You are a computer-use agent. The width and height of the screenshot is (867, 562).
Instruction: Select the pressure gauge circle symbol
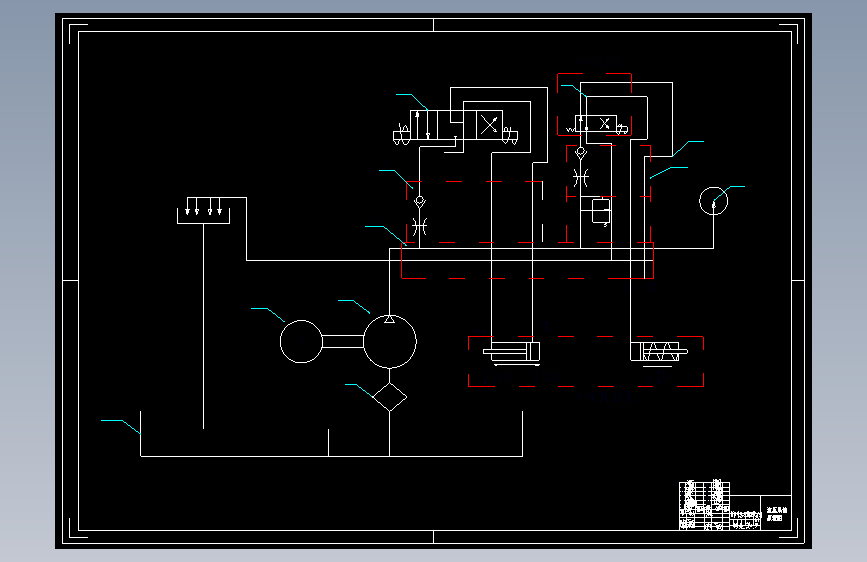(x=713, y=201)
